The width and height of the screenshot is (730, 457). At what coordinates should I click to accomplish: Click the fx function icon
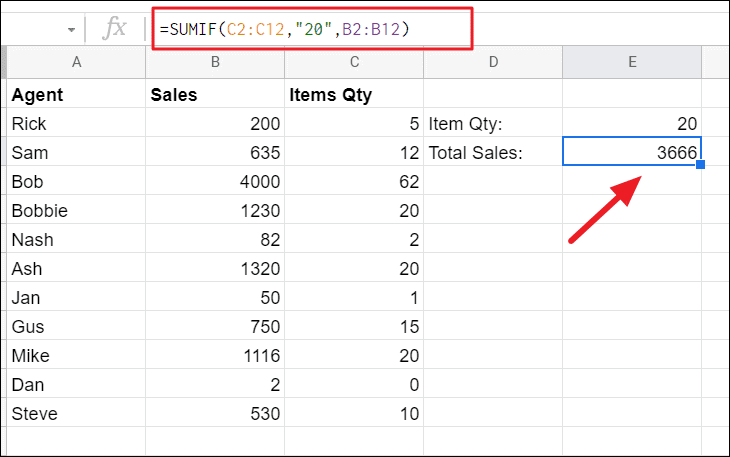(117, 29)
